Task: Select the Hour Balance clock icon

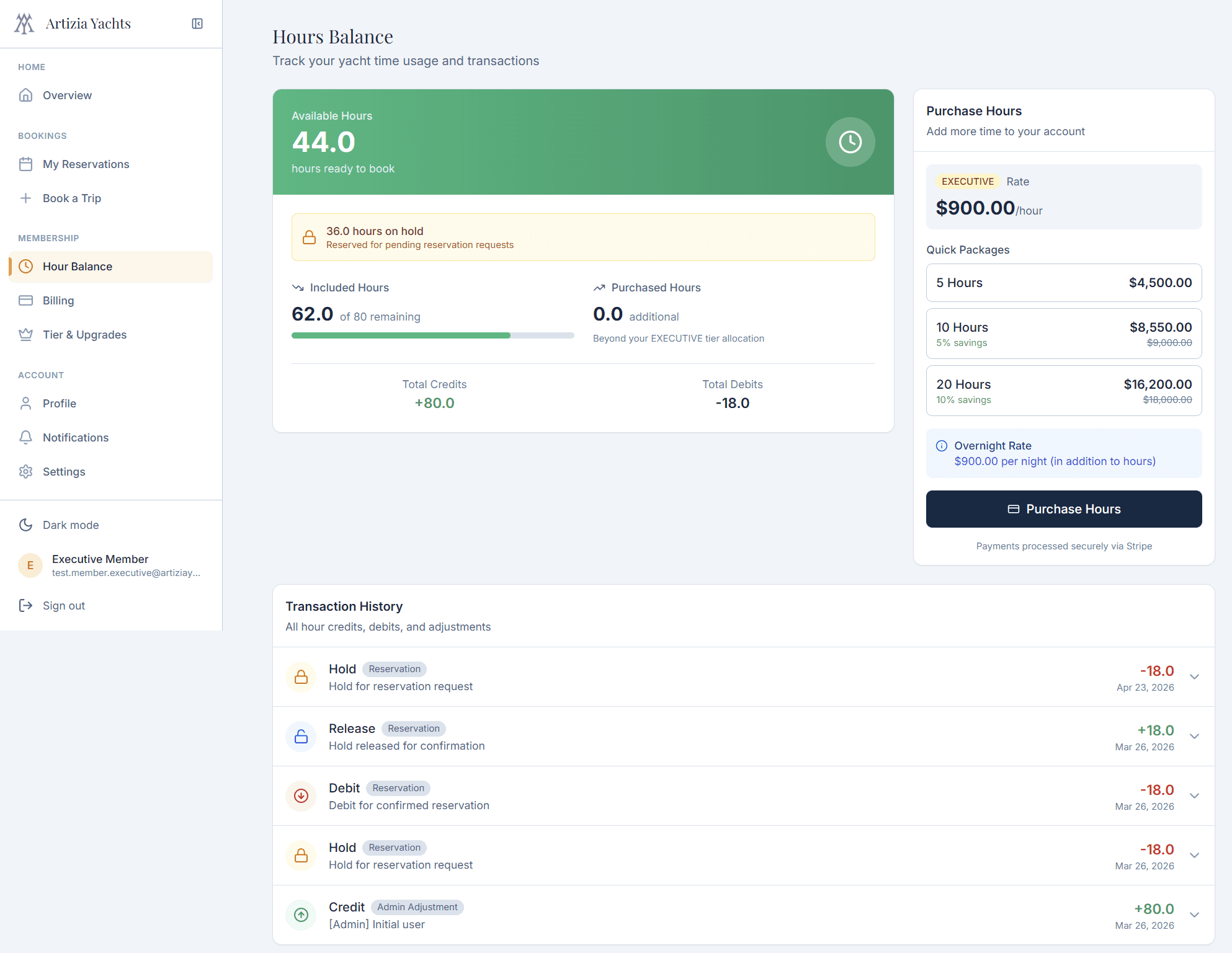Action: point(25,266)
